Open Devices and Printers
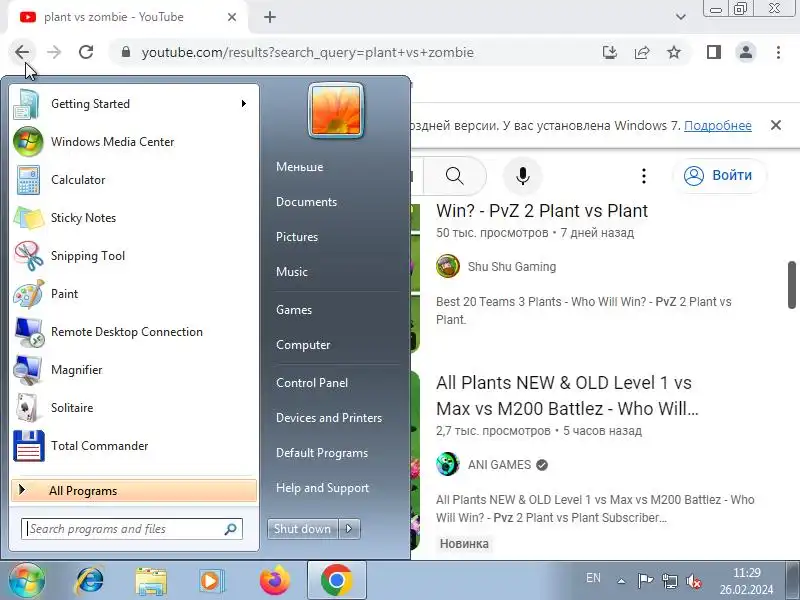Viewport: 800px width, 600px height. tap(329, 418)
